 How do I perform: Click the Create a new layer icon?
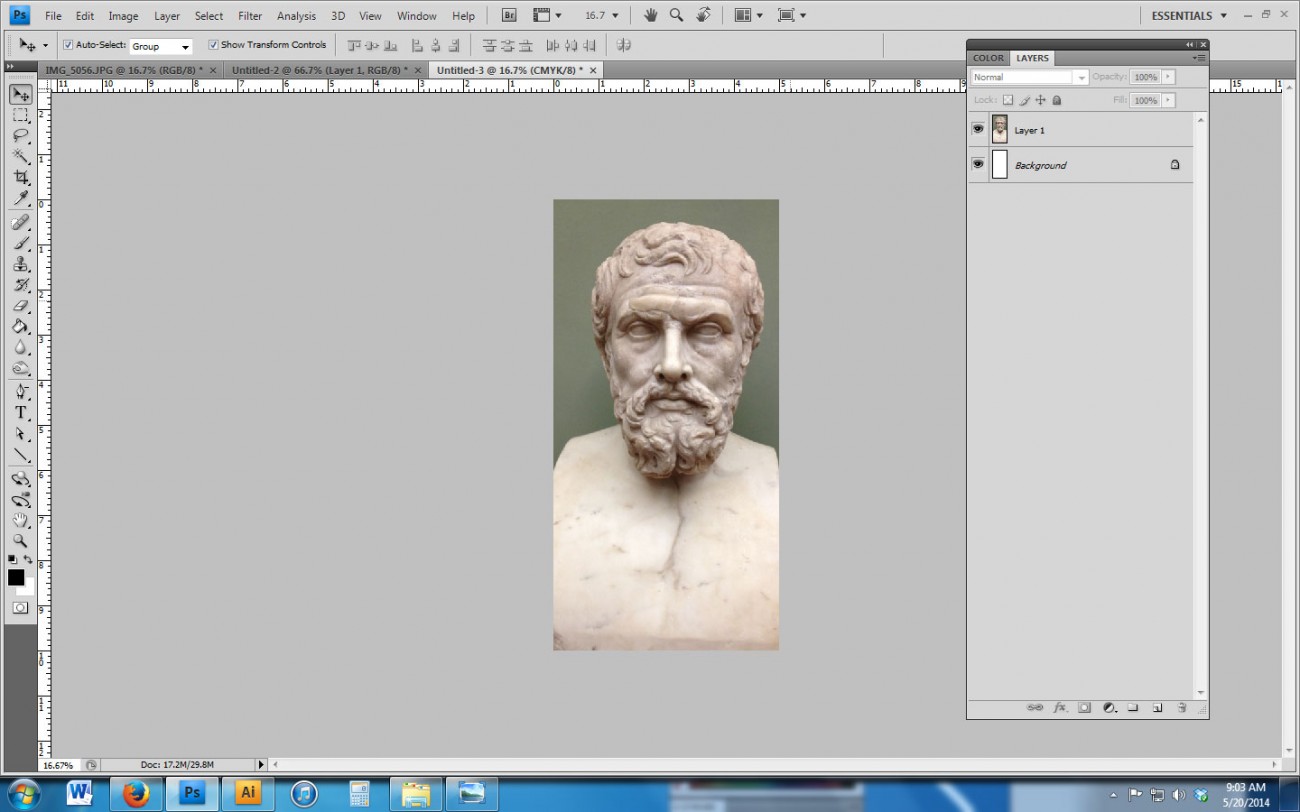tap(1157, 707)
